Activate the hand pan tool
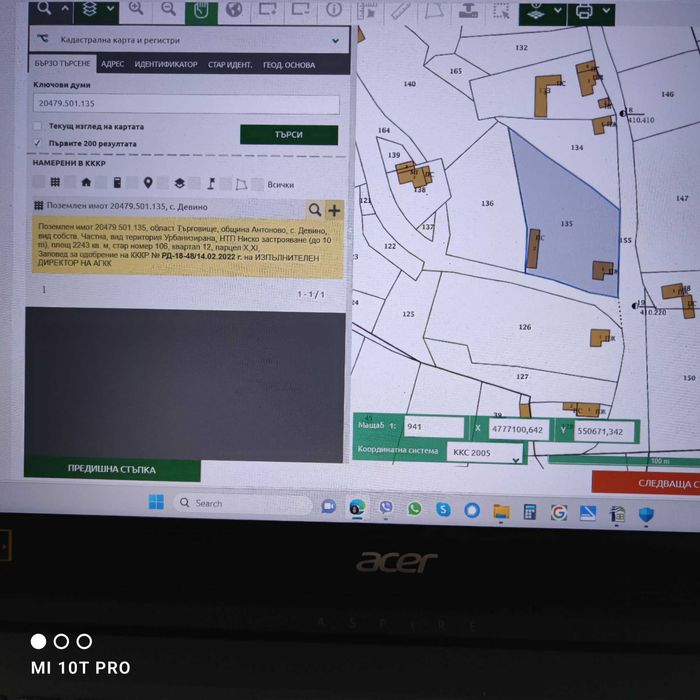The height and width of the screenshot is (700, 700). pyautogui.click(x=201, y=11)
